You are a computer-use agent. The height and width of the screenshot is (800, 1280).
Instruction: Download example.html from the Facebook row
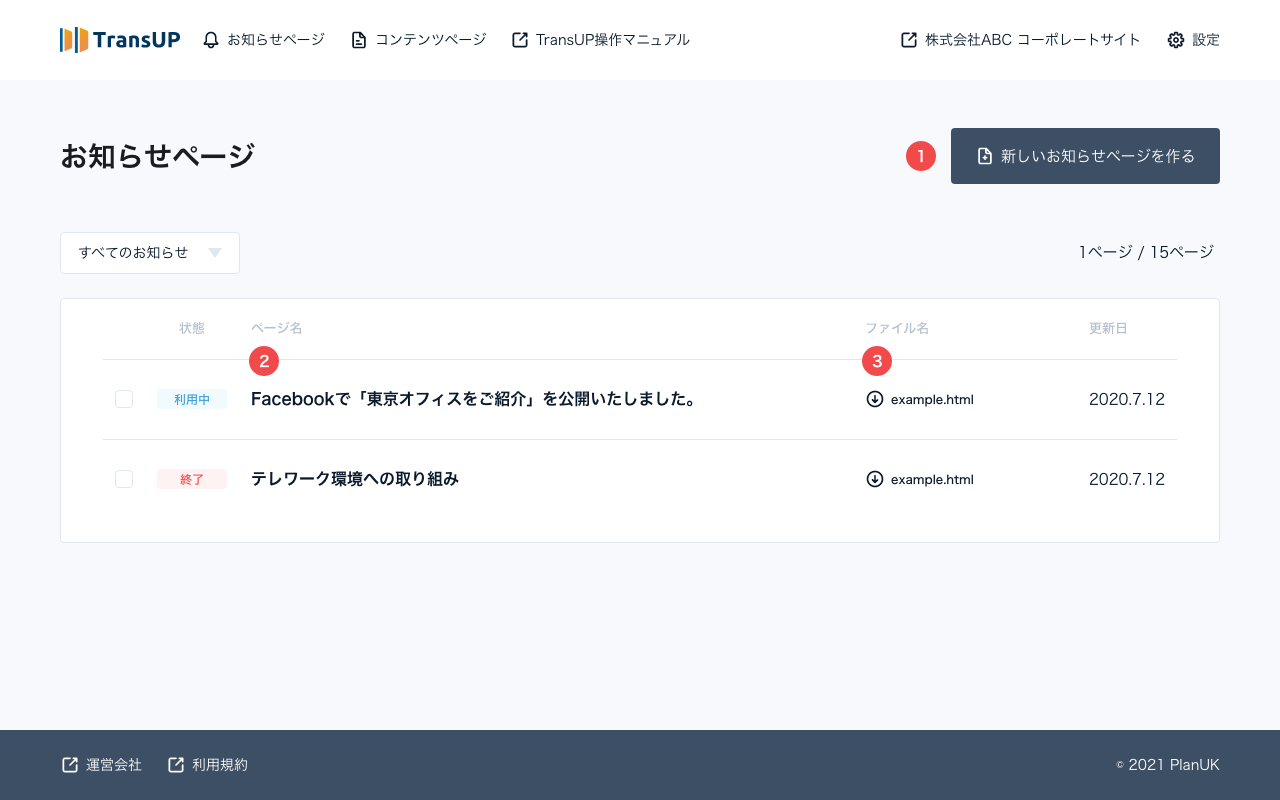coord(920,399)
